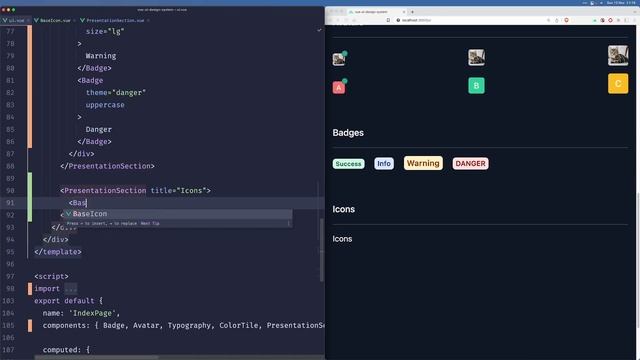Screen dimensions: 640x360
Task: Click the bold Icons section heading
Action: [343, 209]
